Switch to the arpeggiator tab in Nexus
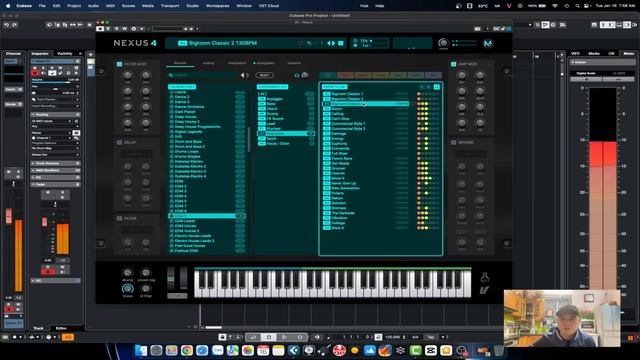 [x=264, y=63]
